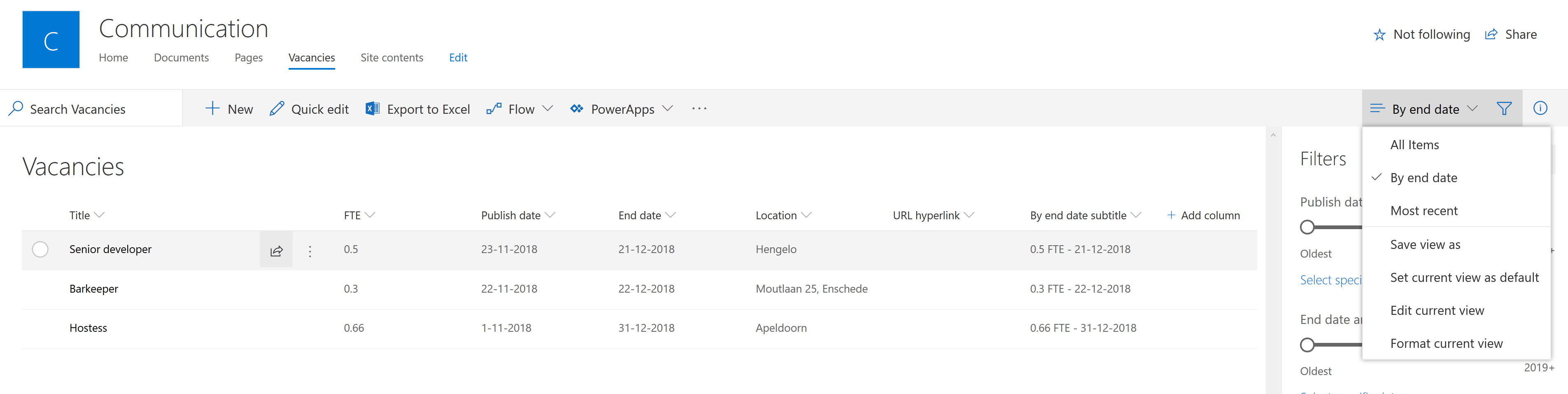Open the toolbar more options ellipsis
1568x394 pixels.
coord(700,108)
